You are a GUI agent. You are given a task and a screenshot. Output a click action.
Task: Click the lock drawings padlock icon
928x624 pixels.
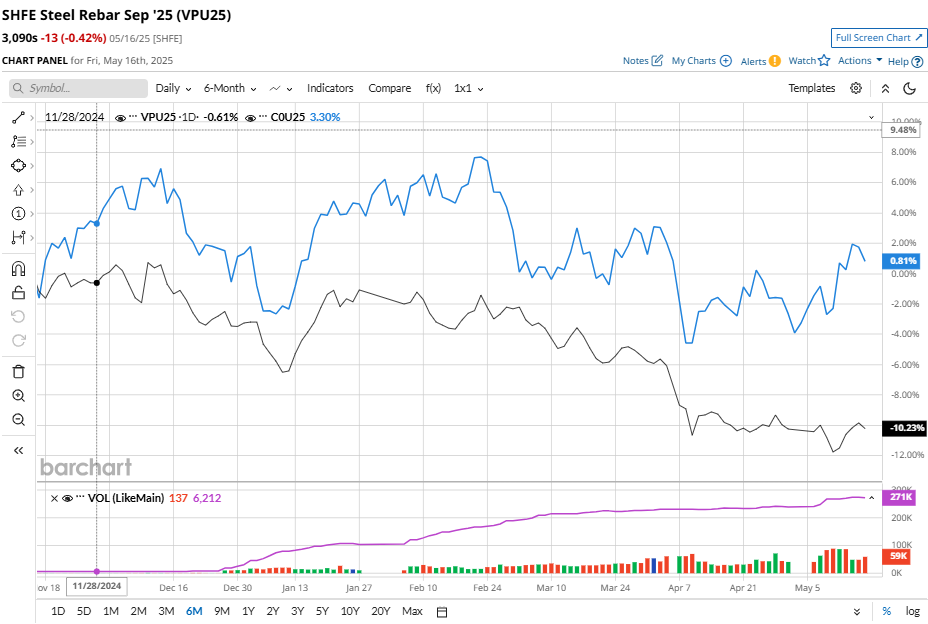pyautogui.click(x=18, y=292)
